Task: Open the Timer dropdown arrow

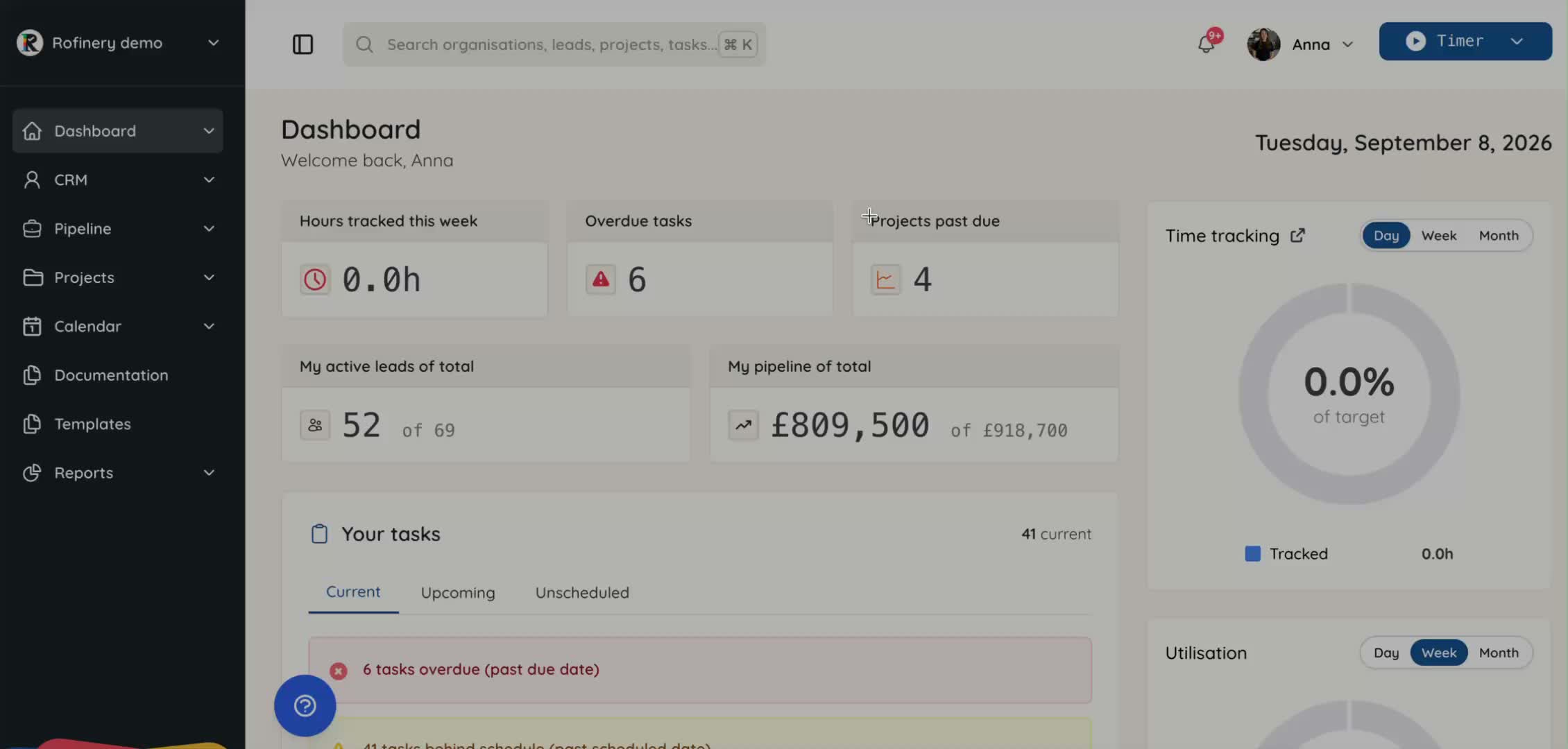Action: 1517,41
